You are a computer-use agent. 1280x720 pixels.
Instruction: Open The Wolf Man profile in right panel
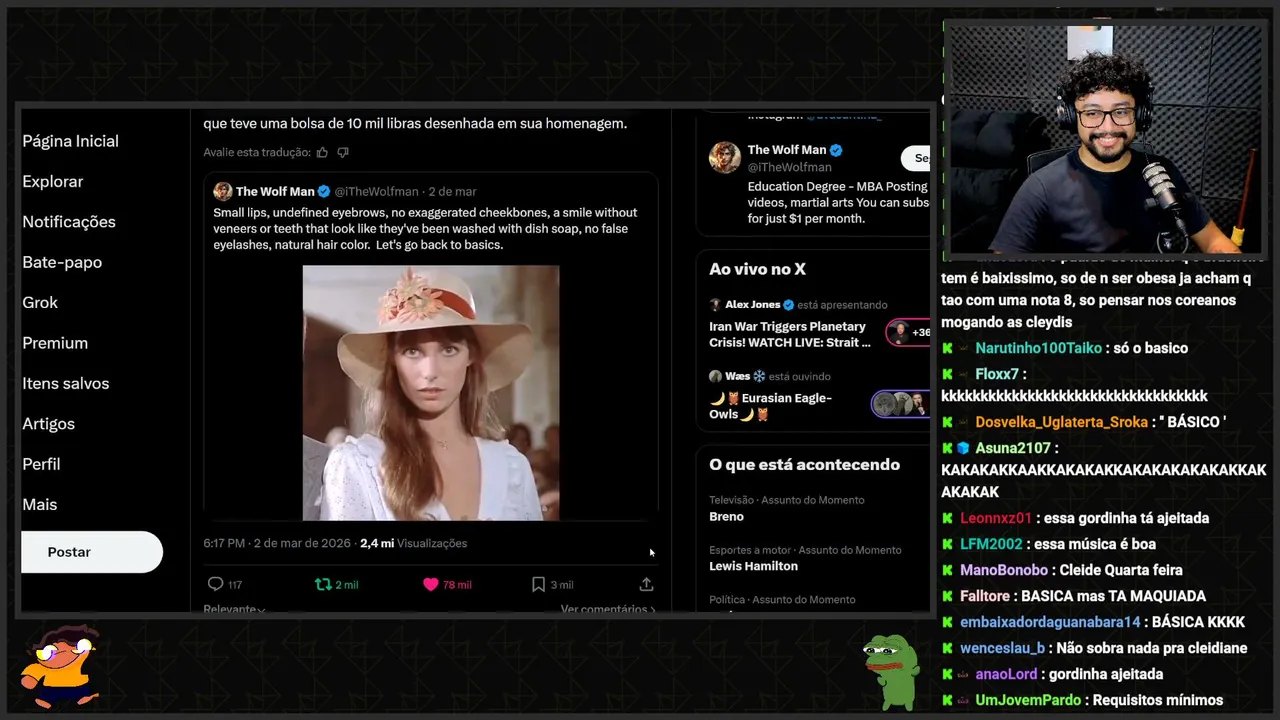click(787, 150)
